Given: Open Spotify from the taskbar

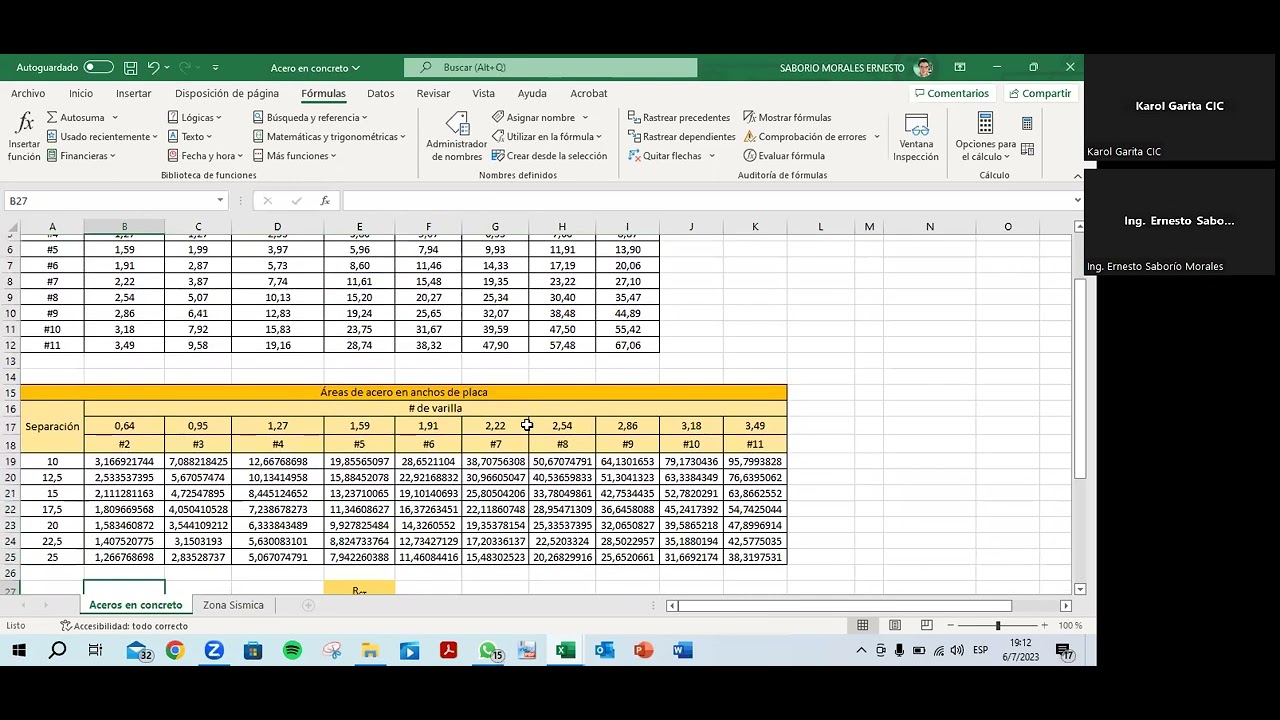Looking at the screenshot, I should [x=292, y=651].
